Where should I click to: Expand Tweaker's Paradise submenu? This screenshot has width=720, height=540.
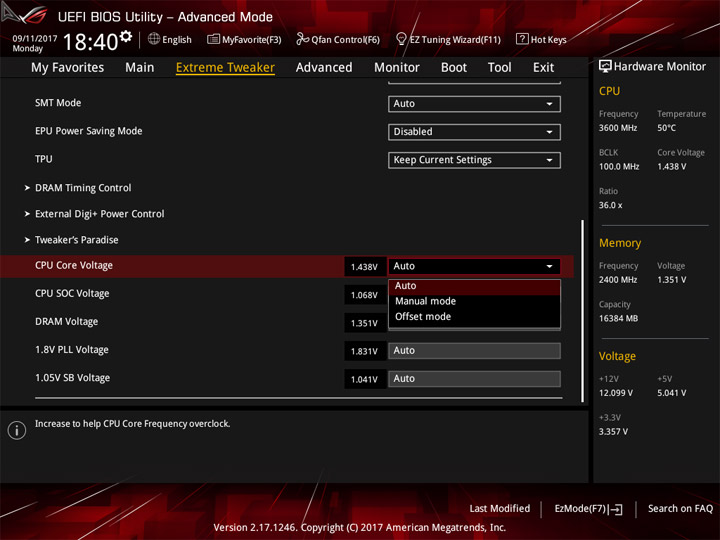point(76,240)
